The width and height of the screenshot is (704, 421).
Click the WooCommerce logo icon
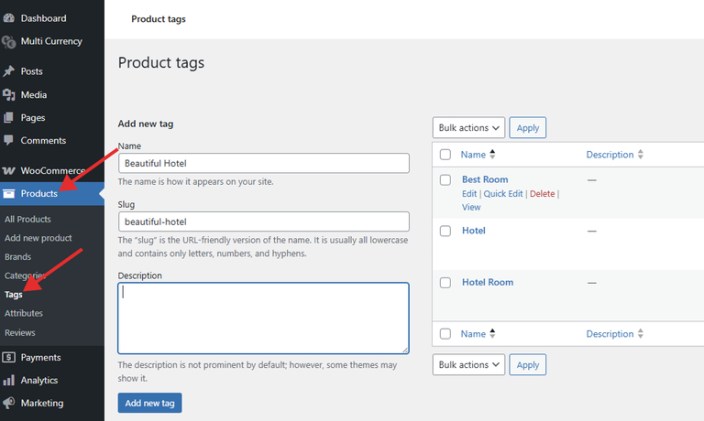click(9, 171)
